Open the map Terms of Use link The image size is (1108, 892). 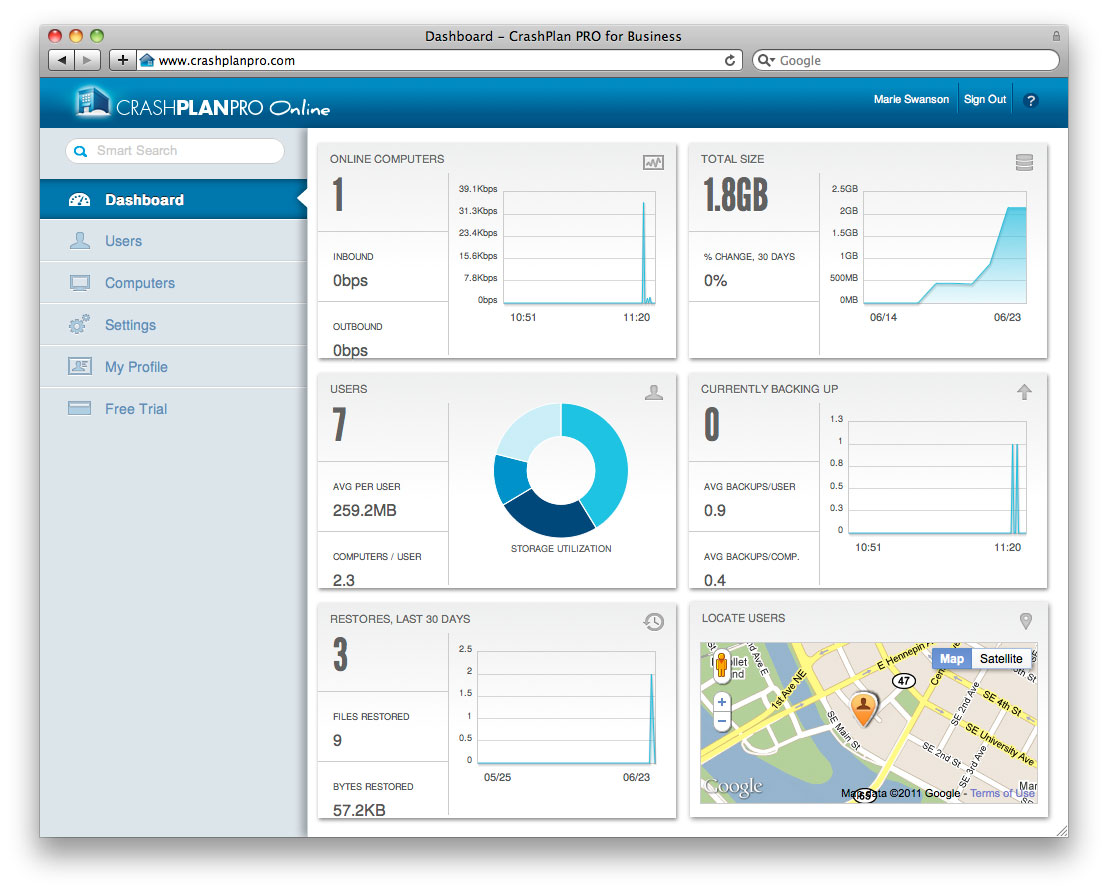pos(1002,793)
